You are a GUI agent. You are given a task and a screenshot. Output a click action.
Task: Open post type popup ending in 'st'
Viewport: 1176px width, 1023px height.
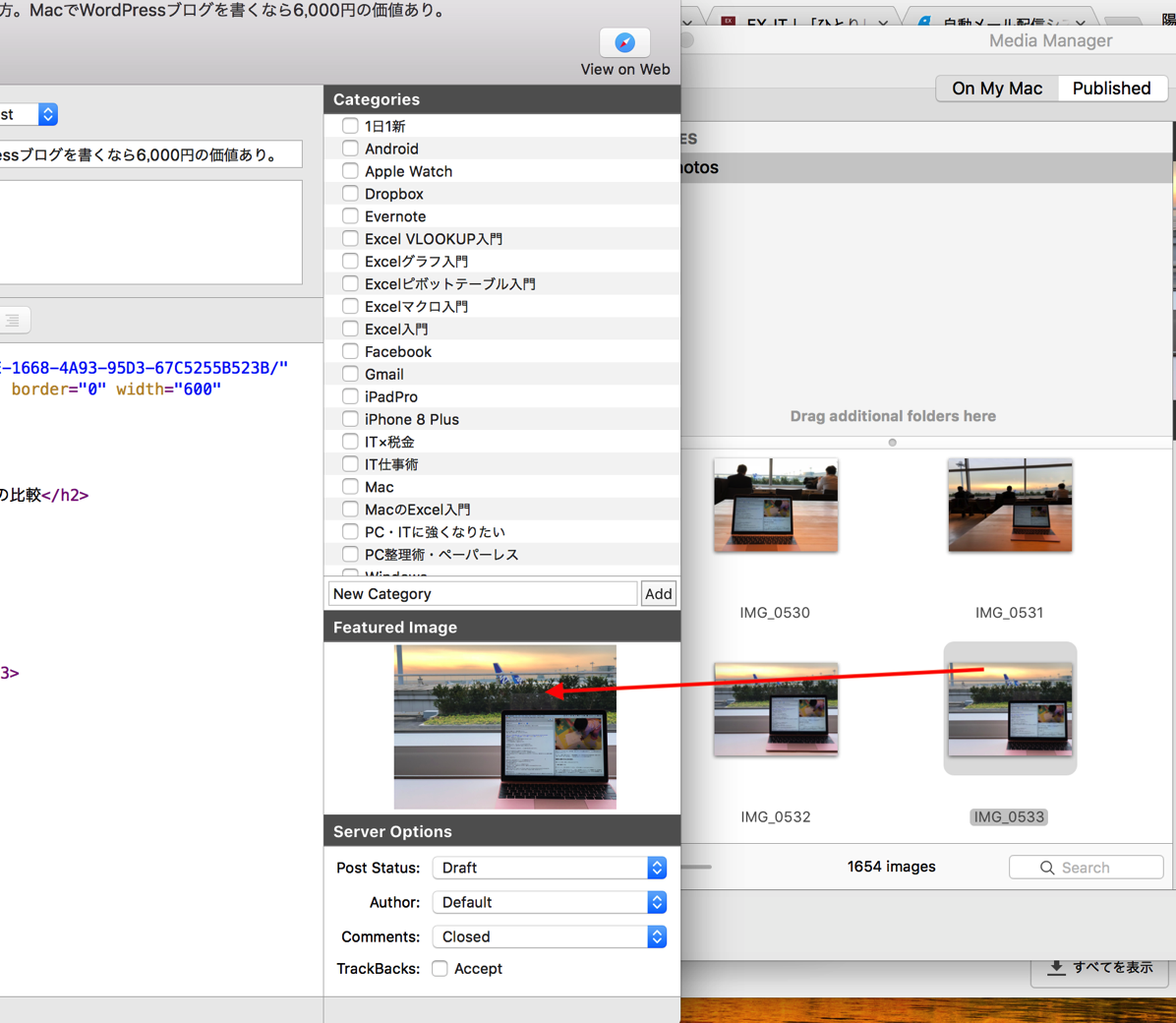[x=29, y=114]
